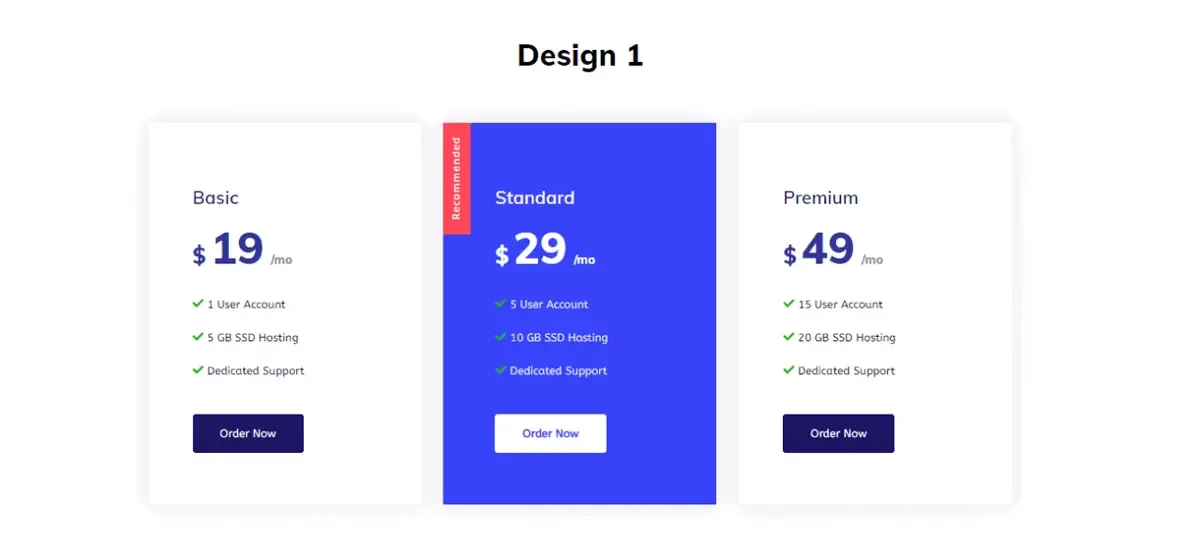The image size is (1200, 560).
Task: Order the Basic plan with Order Now
Action: (248, 433)
